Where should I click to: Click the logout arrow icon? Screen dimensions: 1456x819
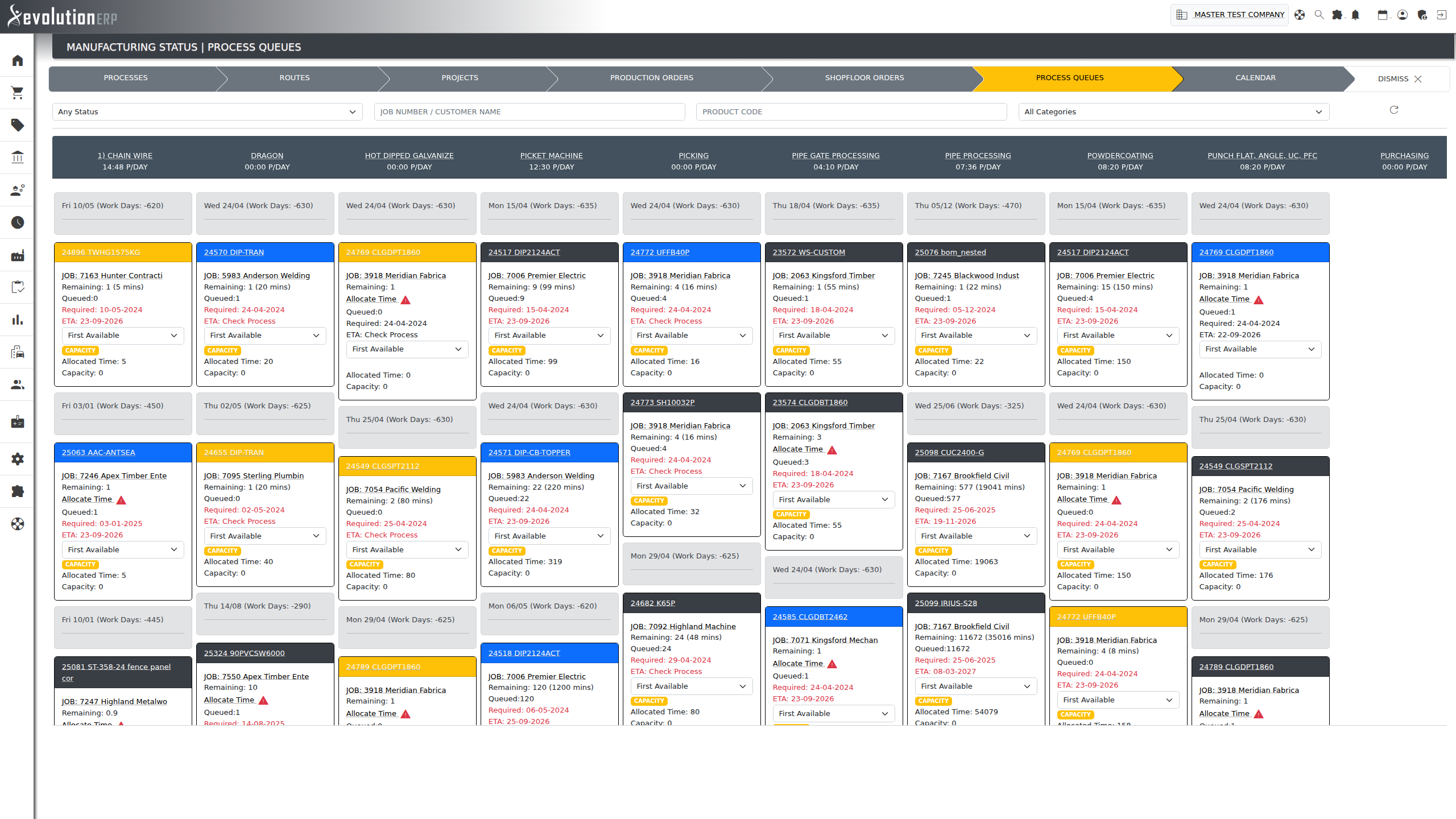(x=1442, y=15)
